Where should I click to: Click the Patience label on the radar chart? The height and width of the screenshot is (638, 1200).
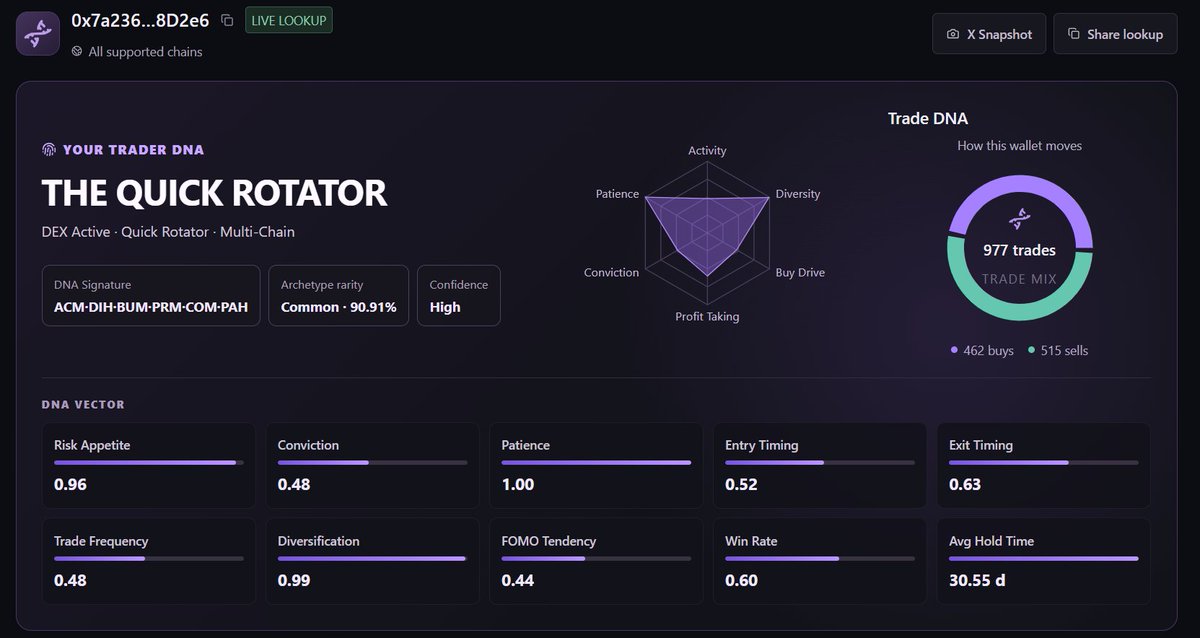pyautogui.click(x=617, y=194)
